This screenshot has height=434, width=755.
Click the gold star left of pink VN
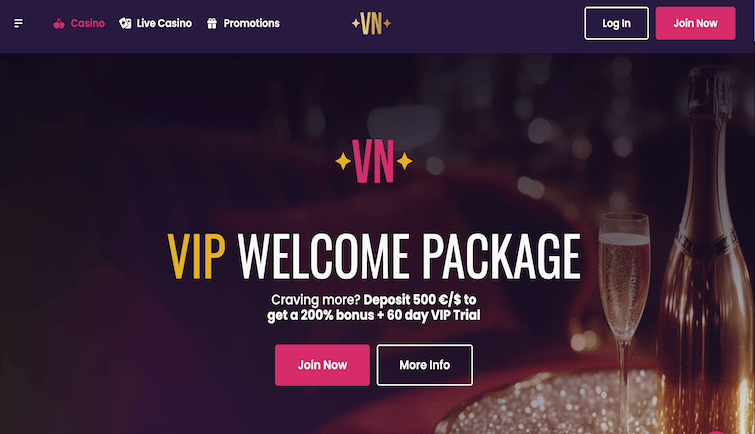[x=343, y=161]
